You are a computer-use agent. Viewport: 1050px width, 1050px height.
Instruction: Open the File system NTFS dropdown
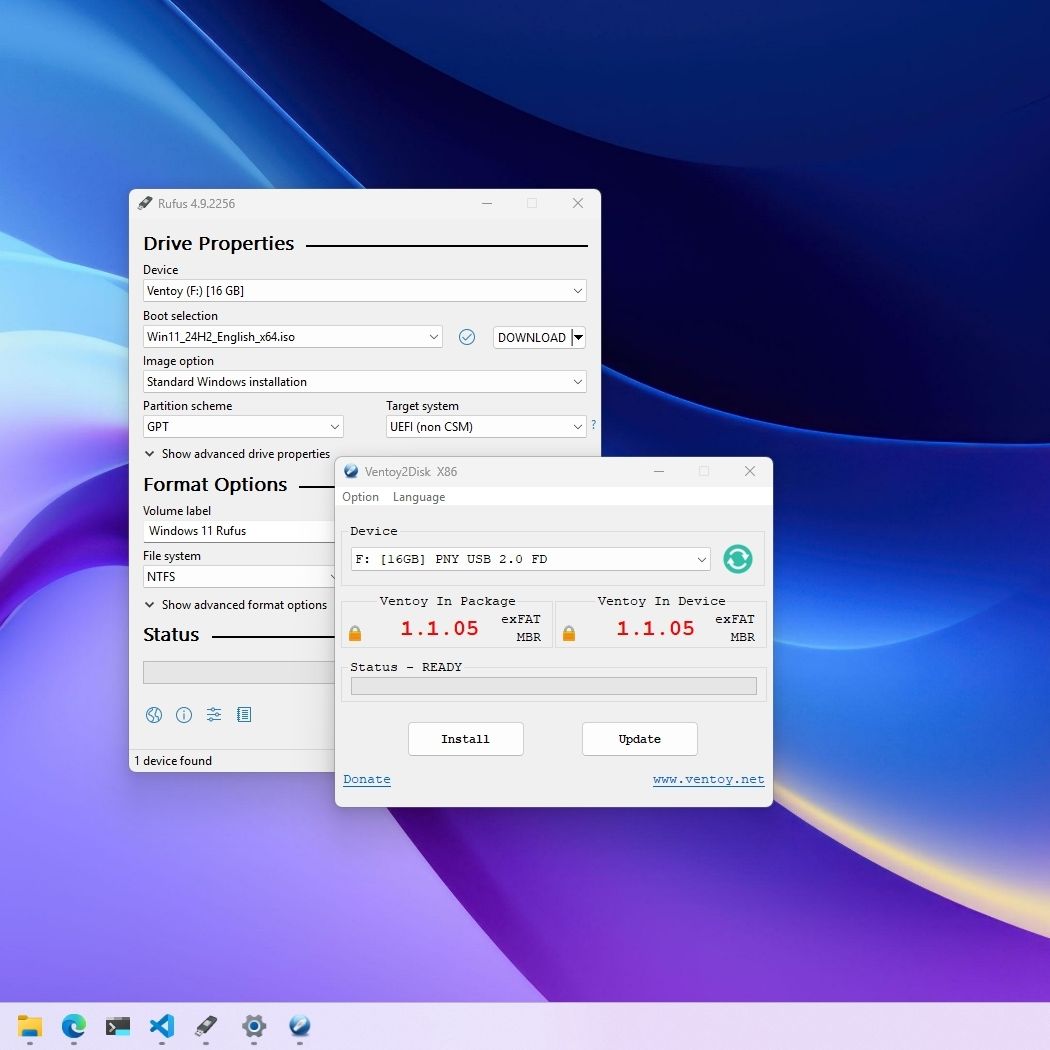pos(239,577)
